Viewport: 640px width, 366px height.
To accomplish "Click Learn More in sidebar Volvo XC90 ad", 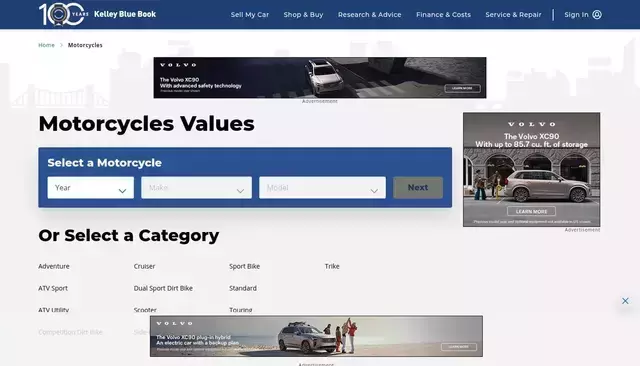I will 531,211.
